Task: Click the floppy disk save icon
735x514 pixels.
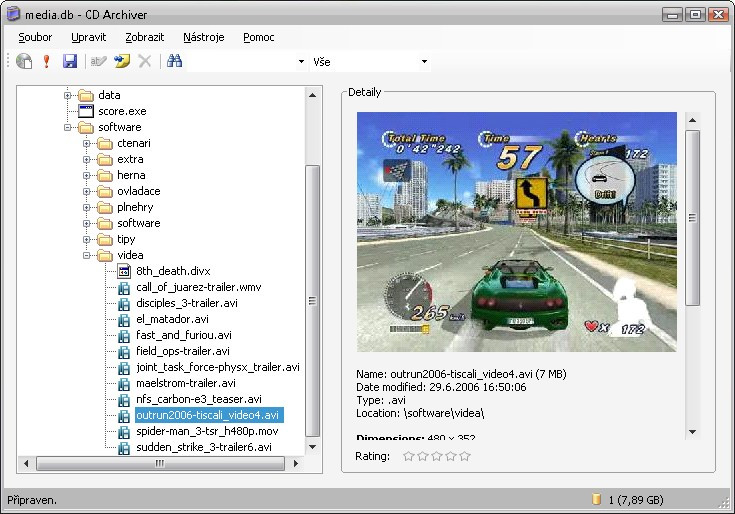Action: tap(70, 61)
